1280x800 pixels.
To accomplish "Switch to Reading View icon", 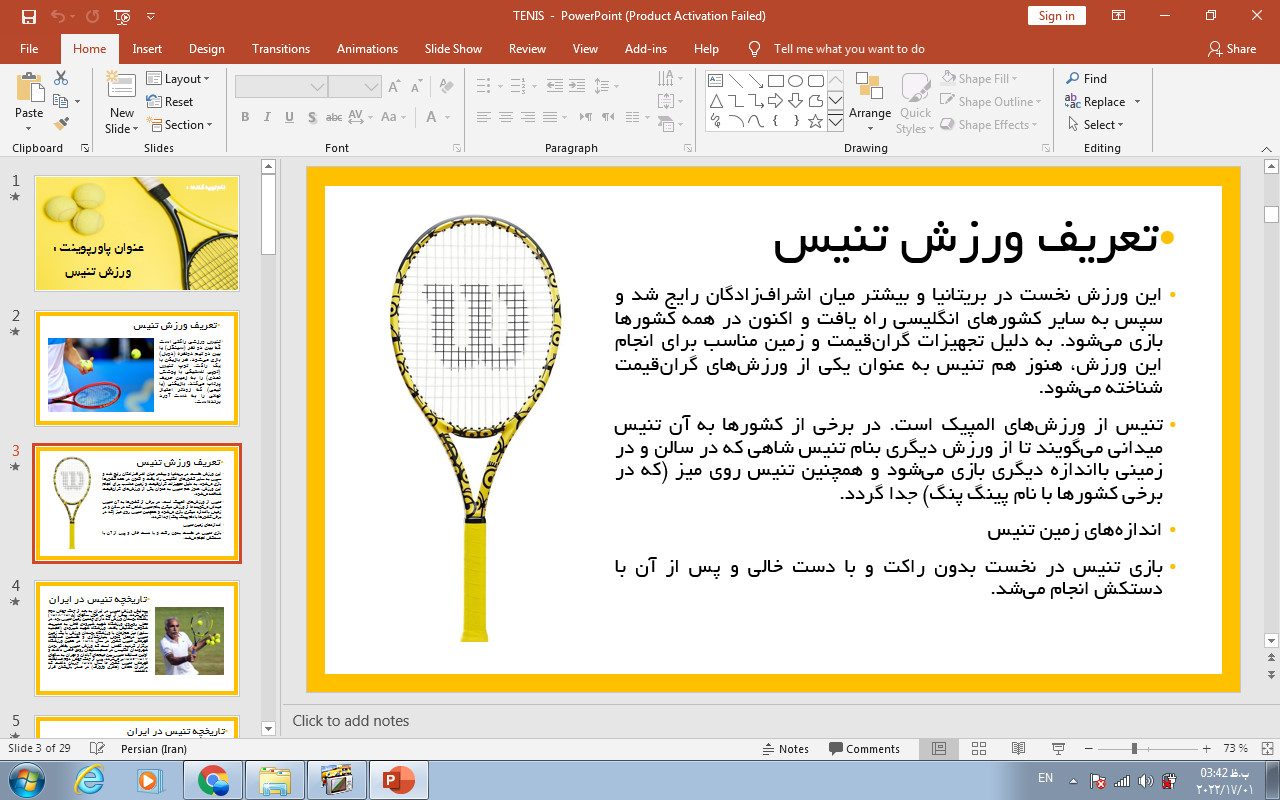I will pos(1018,748).
